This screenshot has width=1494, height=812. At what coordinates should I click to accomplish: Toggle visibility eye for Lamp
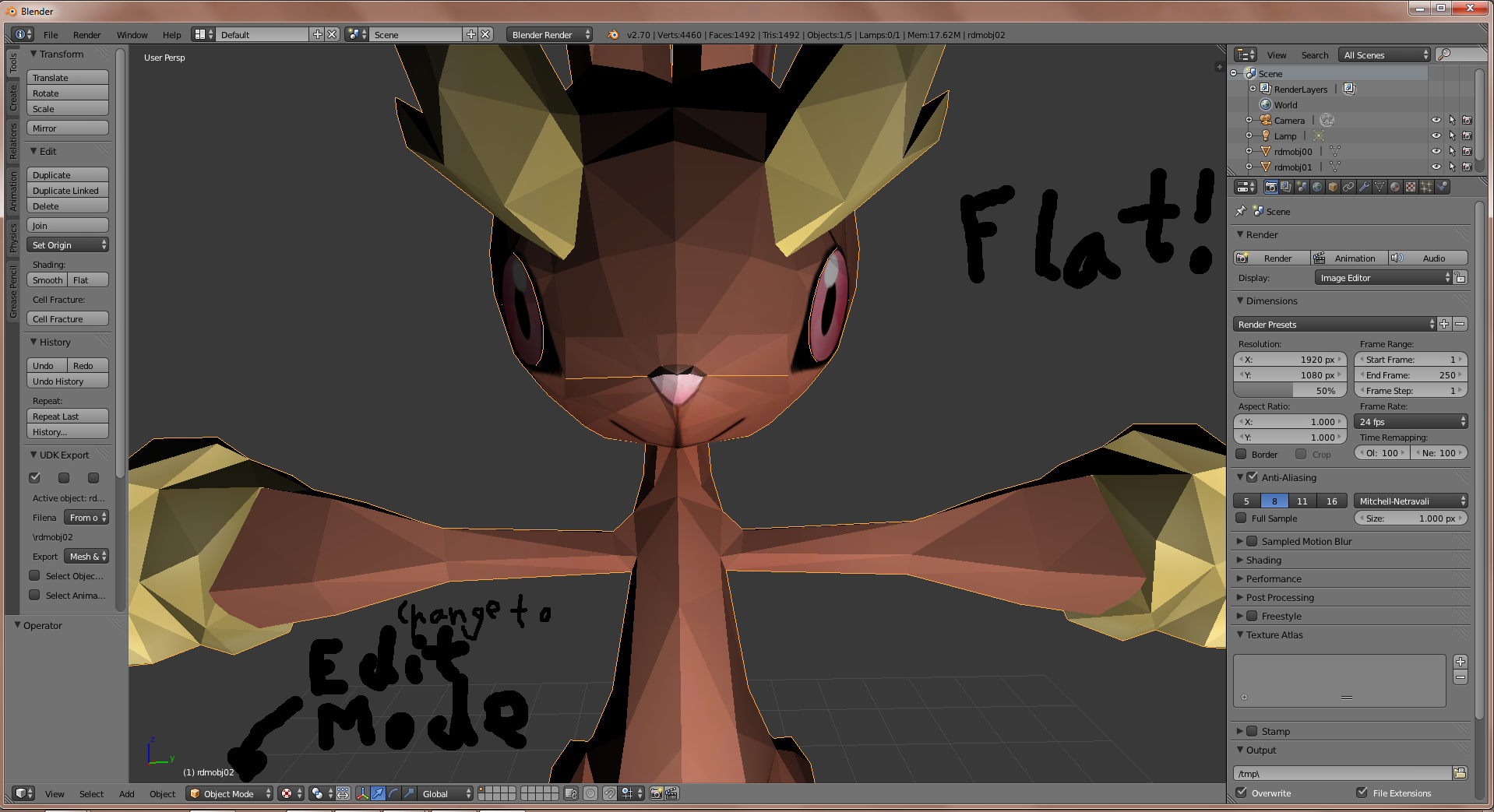[1436, 135]
